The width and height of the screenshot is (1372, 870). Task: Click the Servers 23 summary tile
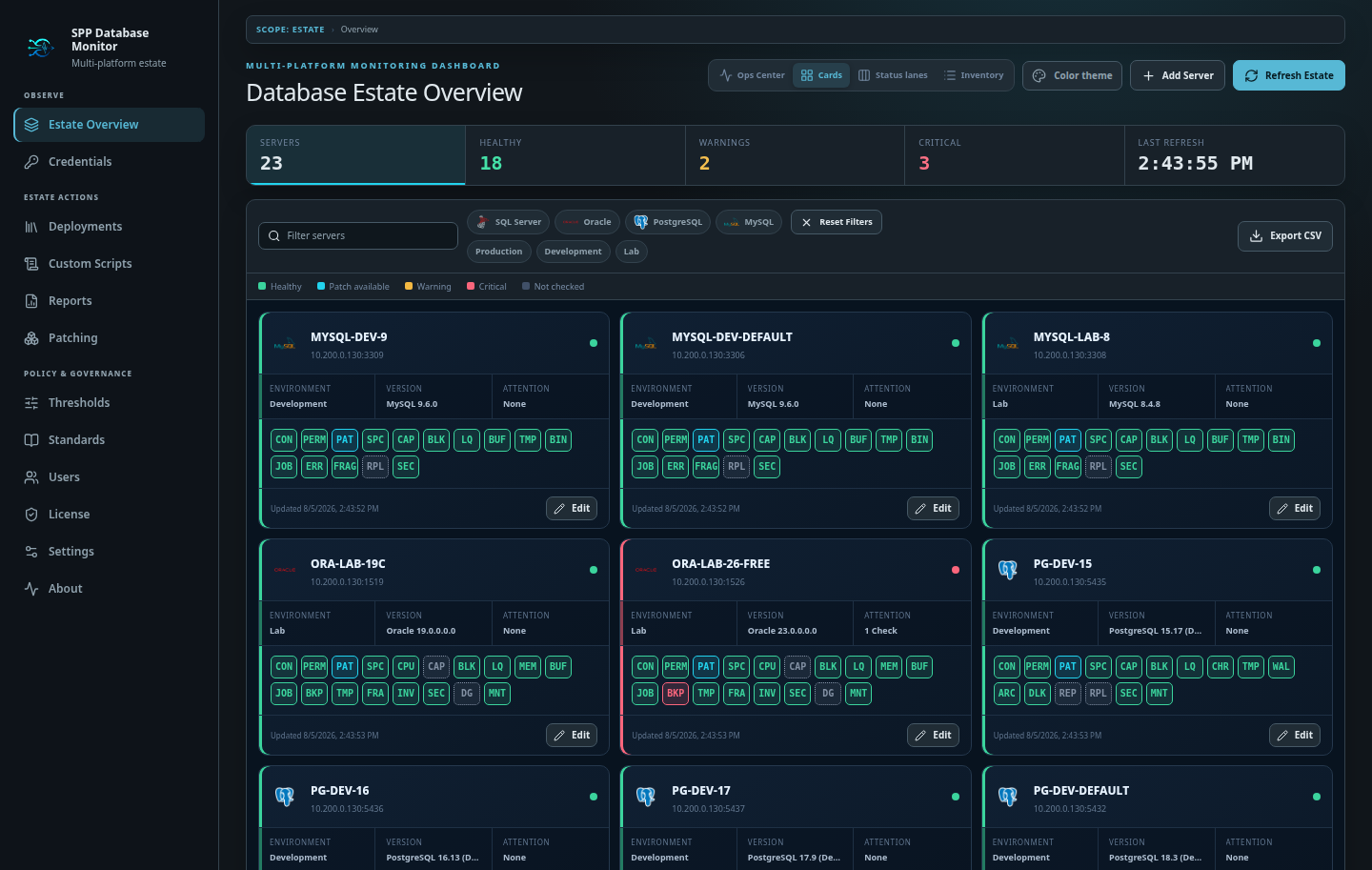[x=356, y=154]
